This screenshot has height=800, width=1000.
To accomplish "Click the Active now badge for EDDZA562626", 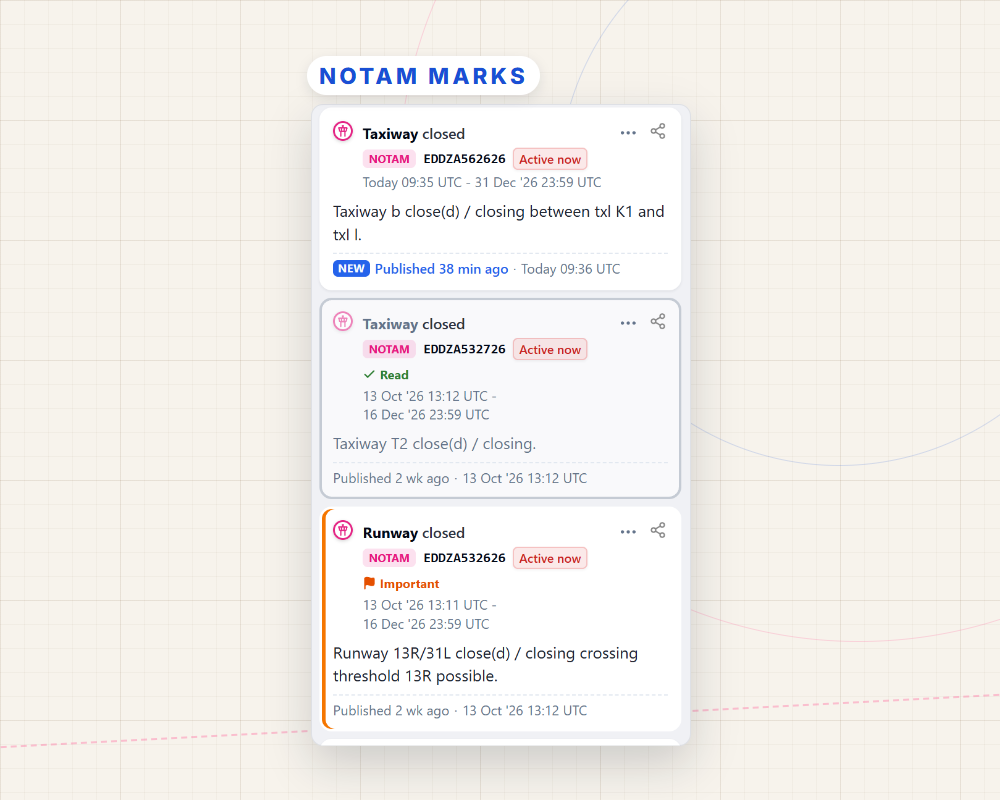I will pos(550,159).
